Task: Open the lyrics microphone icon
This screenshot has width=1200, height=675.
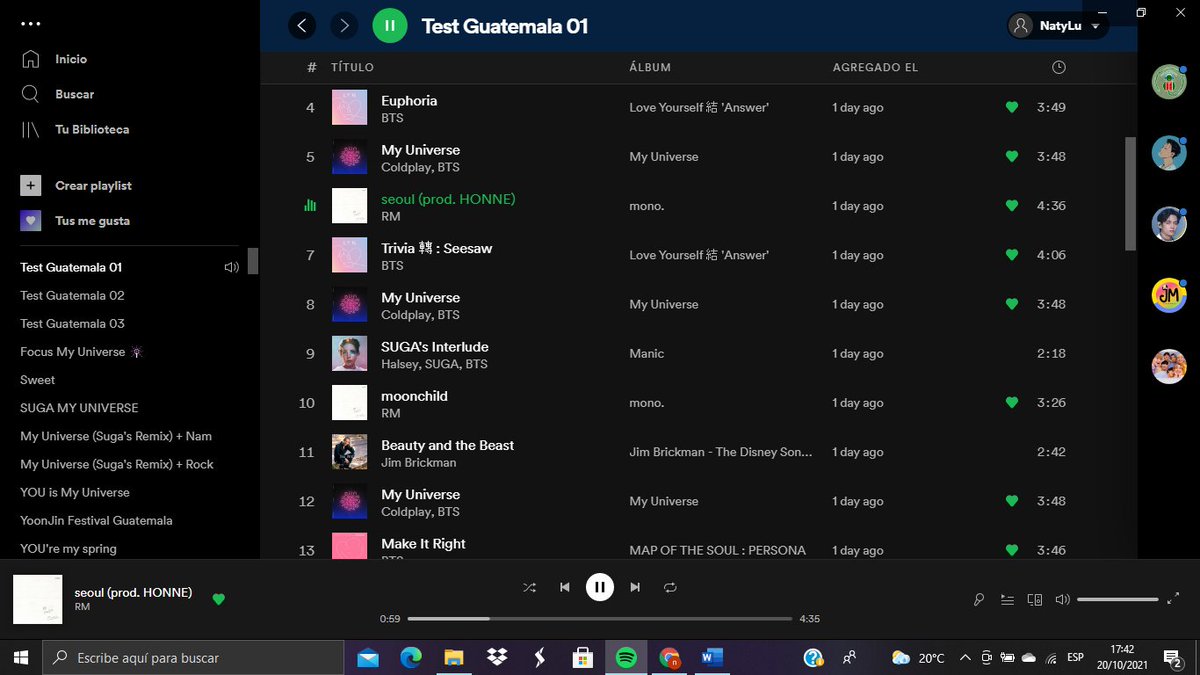Action: pyautogui.click(x=979, y=600)
